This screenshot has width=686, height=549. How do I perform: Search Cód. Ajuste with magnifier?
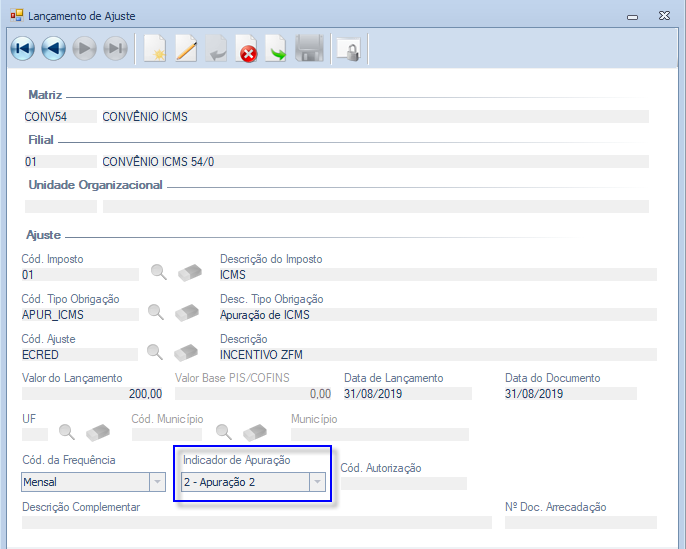tap(154, 352)
